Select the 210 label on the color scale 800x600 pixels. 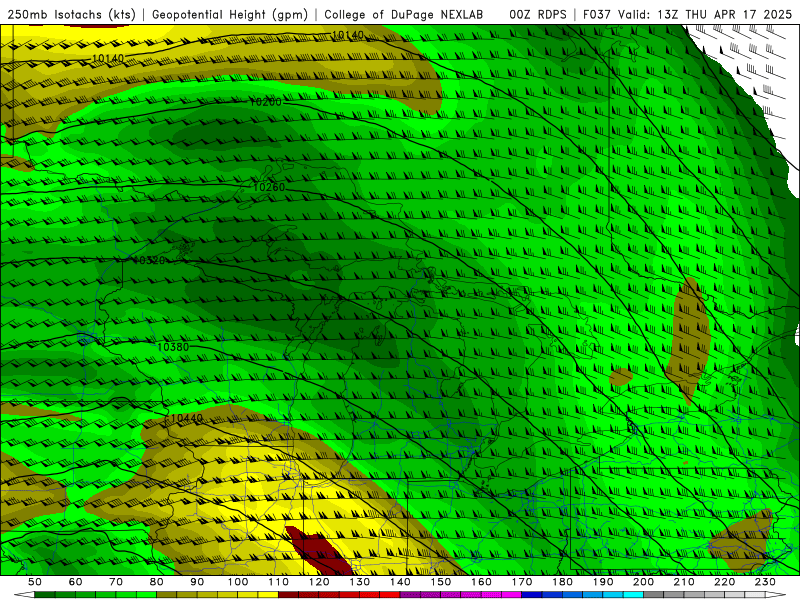(684, 582)
